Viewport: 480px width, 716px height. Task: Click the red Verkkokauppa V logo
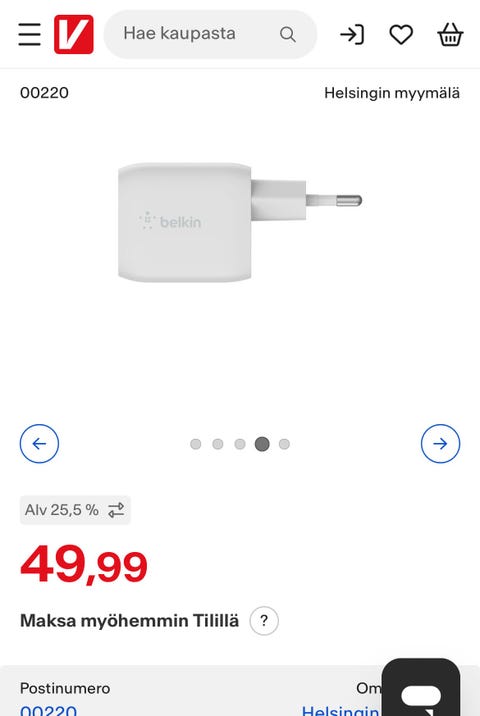74,34
